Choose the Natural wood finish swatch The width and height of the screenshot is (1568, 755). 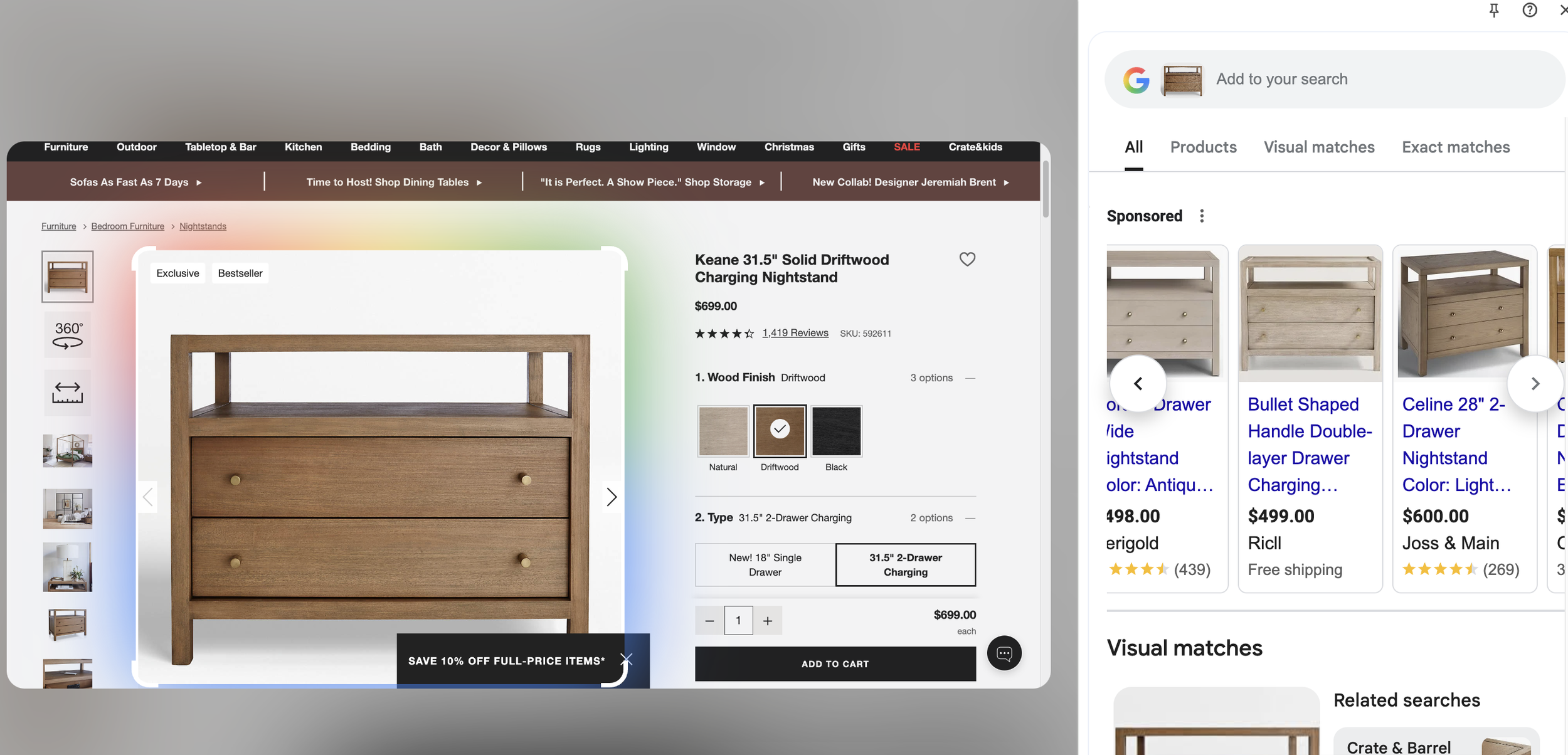click(723, 431)
